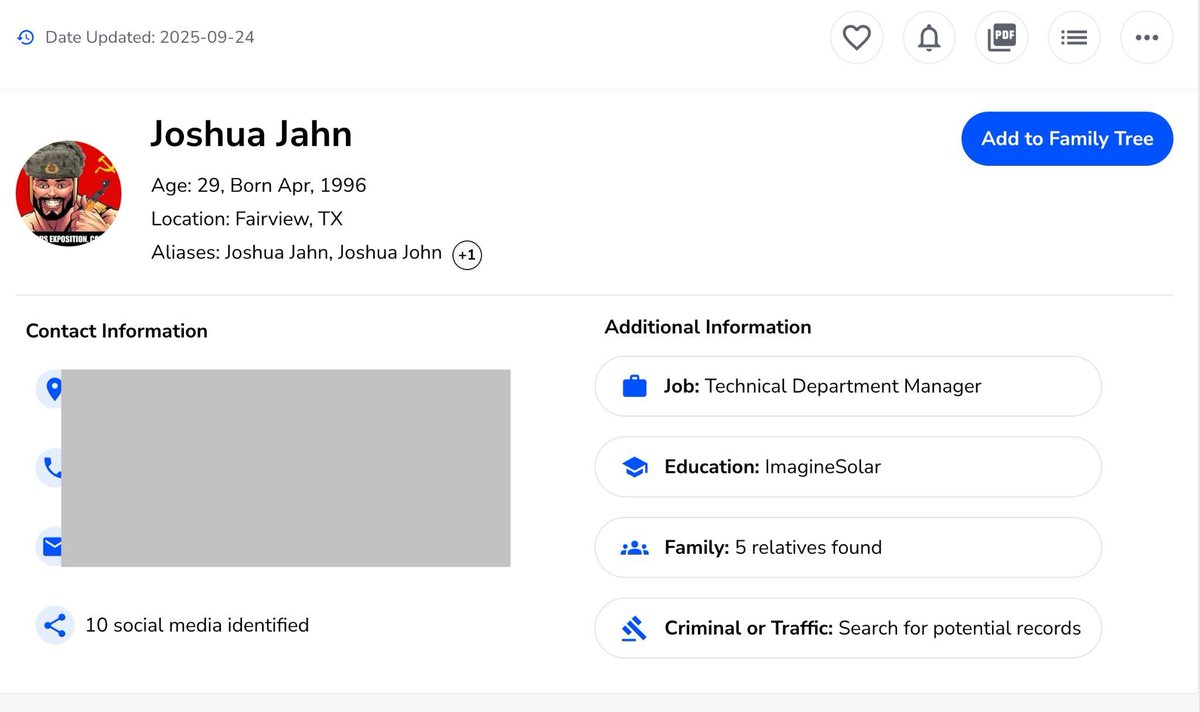Screen dimensions: 1200x712
Task: Open the Job: Technical Department Manager entry
Action: (847, 386)
